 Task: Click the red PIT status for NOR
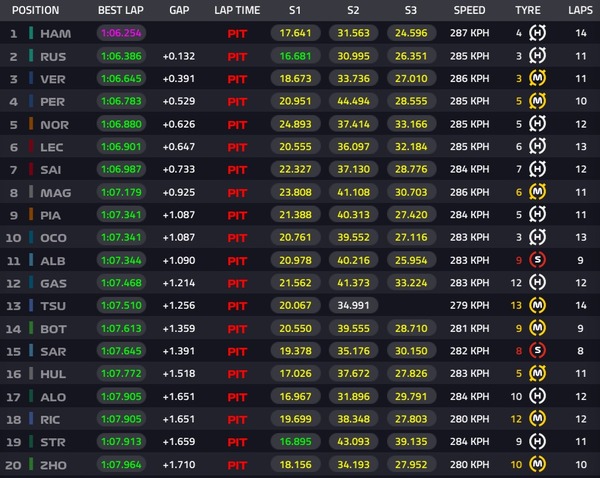pyautogui.click(x=237, y=125)
